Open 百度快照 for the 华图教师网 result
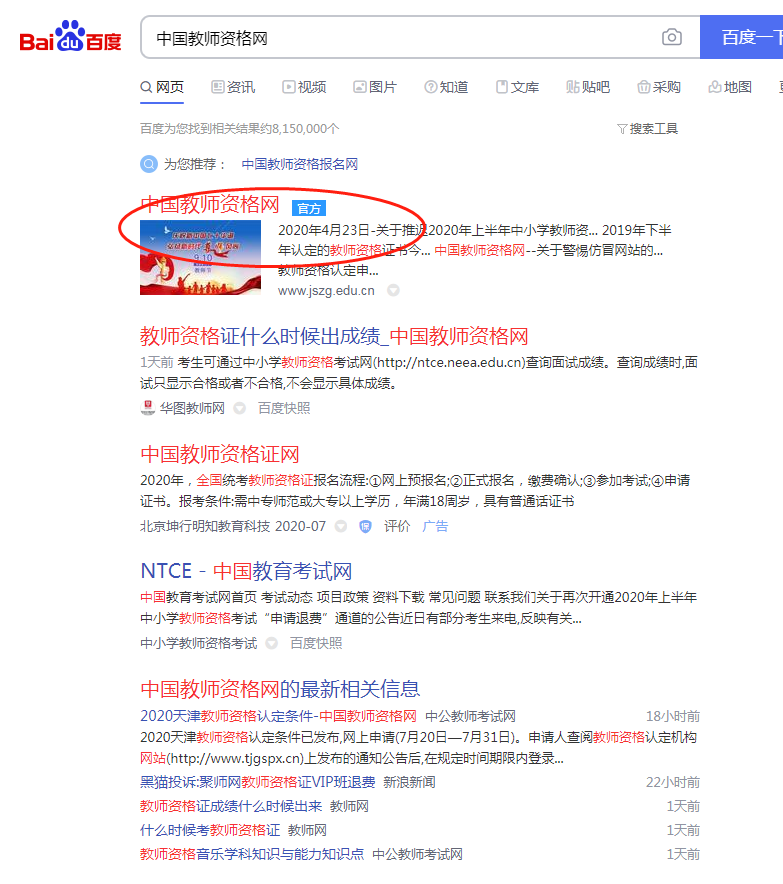Viewport: 783px width, 884px height. click(284, 408)
